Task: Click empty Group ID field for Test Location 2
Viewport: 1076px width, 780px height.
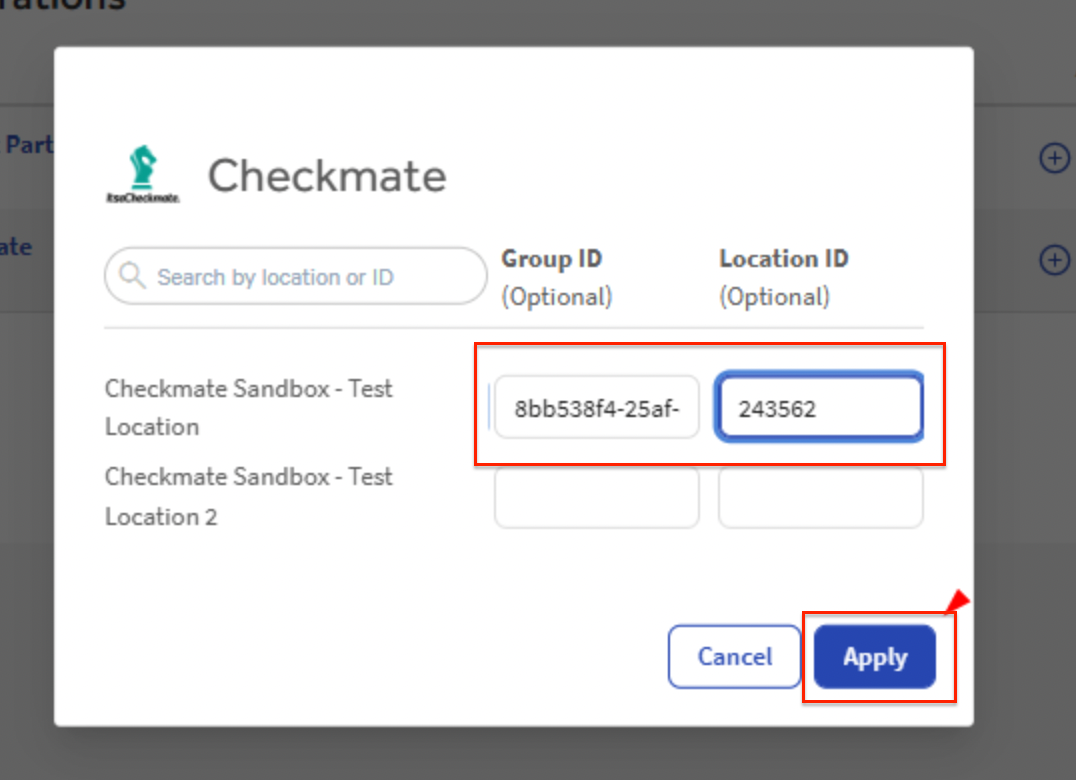Action: (x=596, y=497)
